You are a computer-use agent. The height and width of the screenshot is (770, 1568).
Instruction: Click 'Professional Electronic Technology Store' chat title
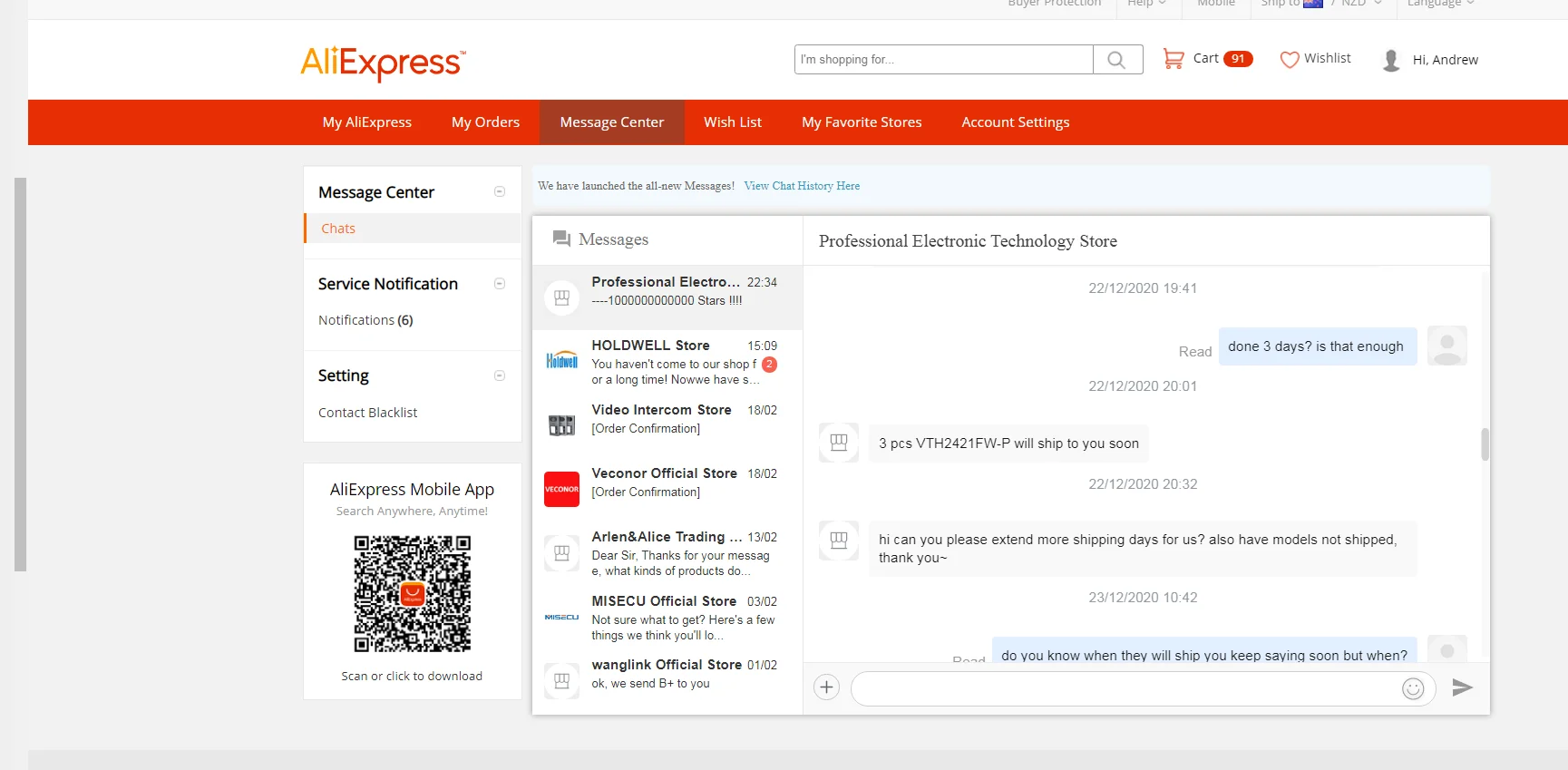click(968, 241)
